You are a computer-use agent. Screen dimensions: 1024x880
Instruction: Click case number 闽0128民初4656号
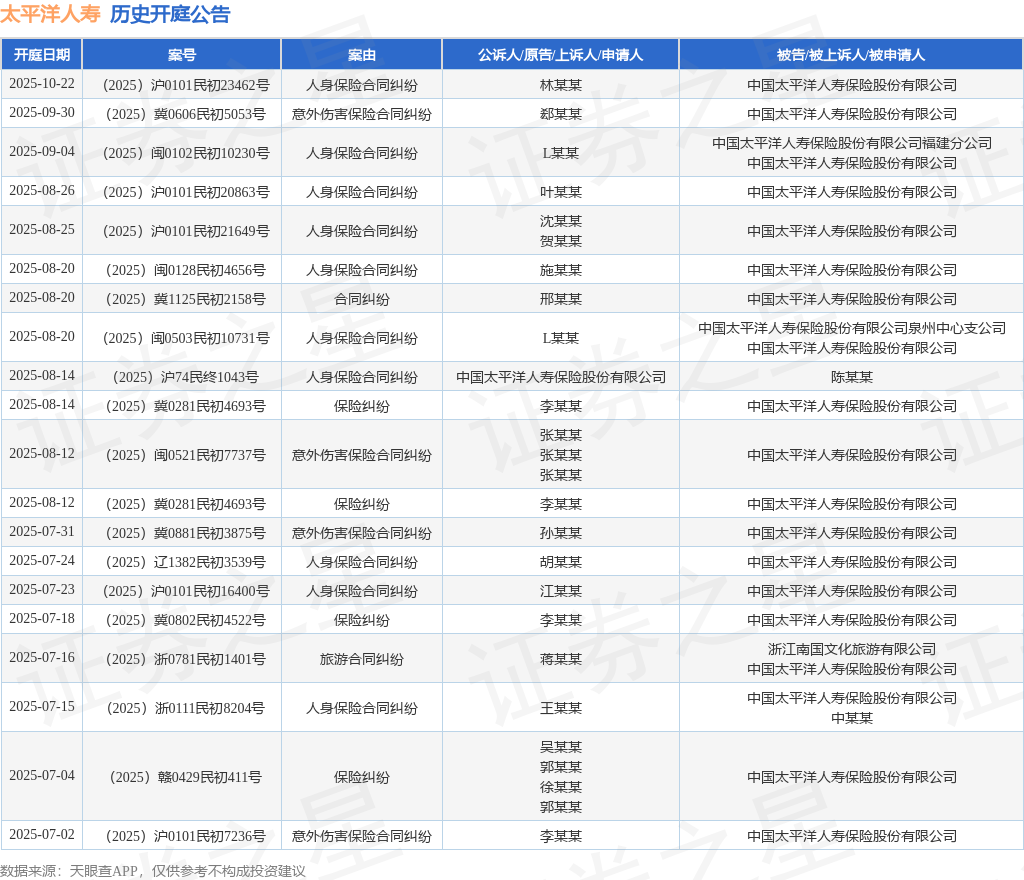coord(186,270)
